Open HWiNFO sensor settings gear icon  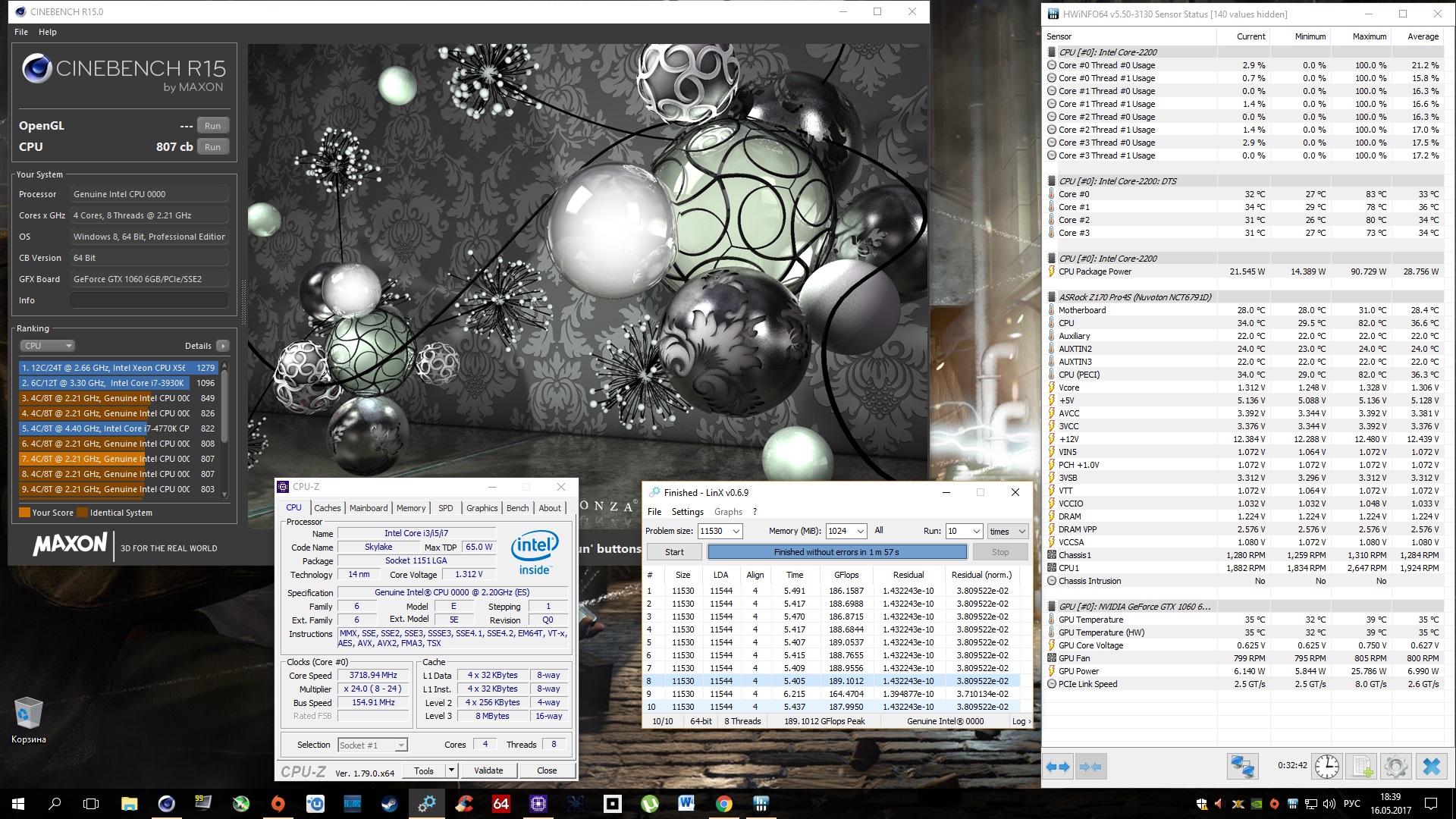point(1396,767)
